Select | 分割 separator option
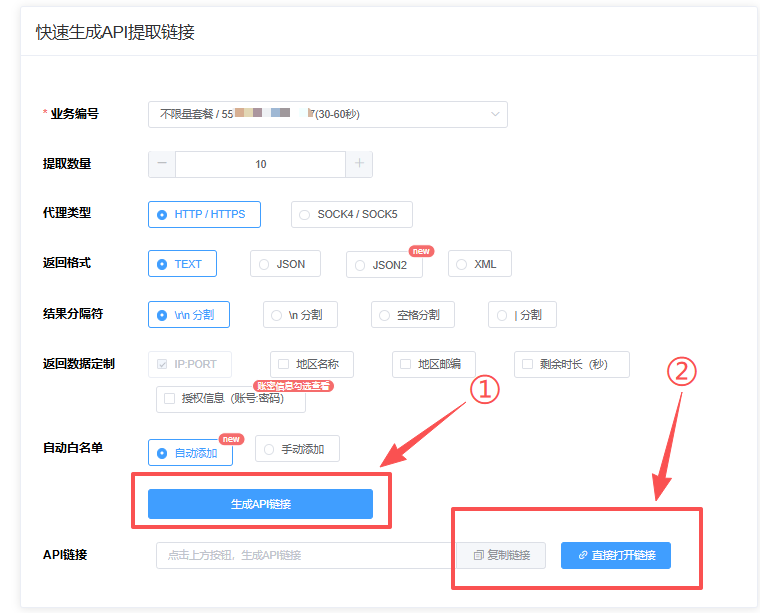The image size is (760, 613). coord(522,315)
